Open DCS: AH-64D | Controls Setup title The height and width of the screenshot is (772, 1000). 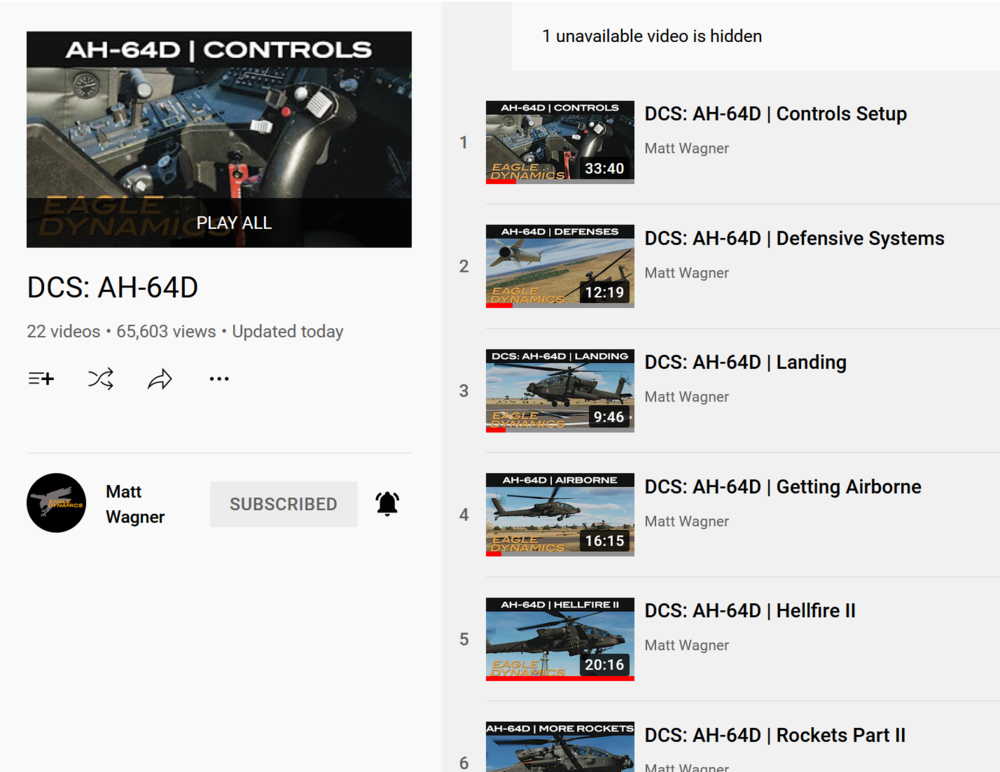click(x=776, y=114)
